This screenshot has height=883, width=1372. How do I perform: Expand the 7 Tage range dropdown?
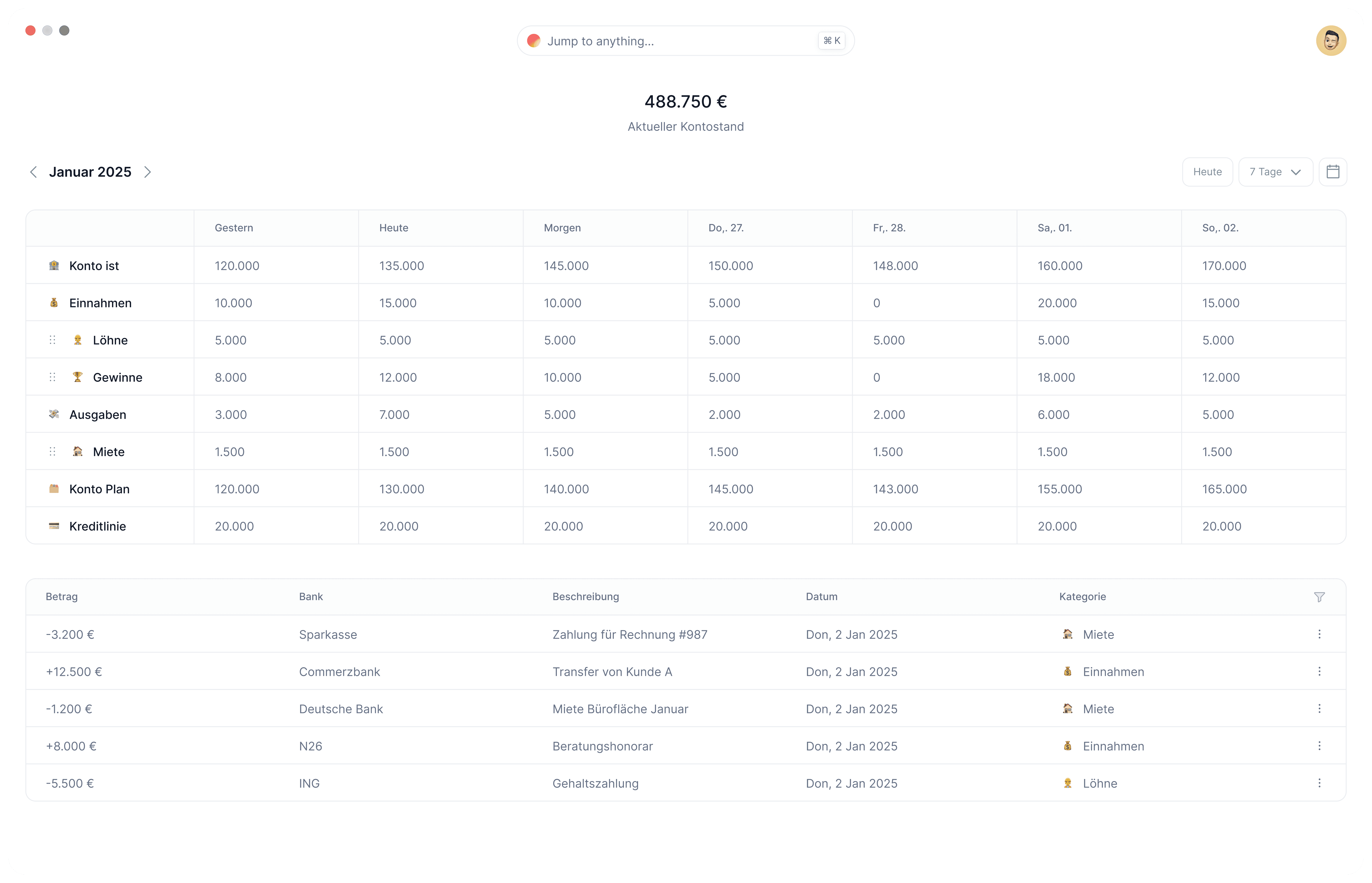1275,172
